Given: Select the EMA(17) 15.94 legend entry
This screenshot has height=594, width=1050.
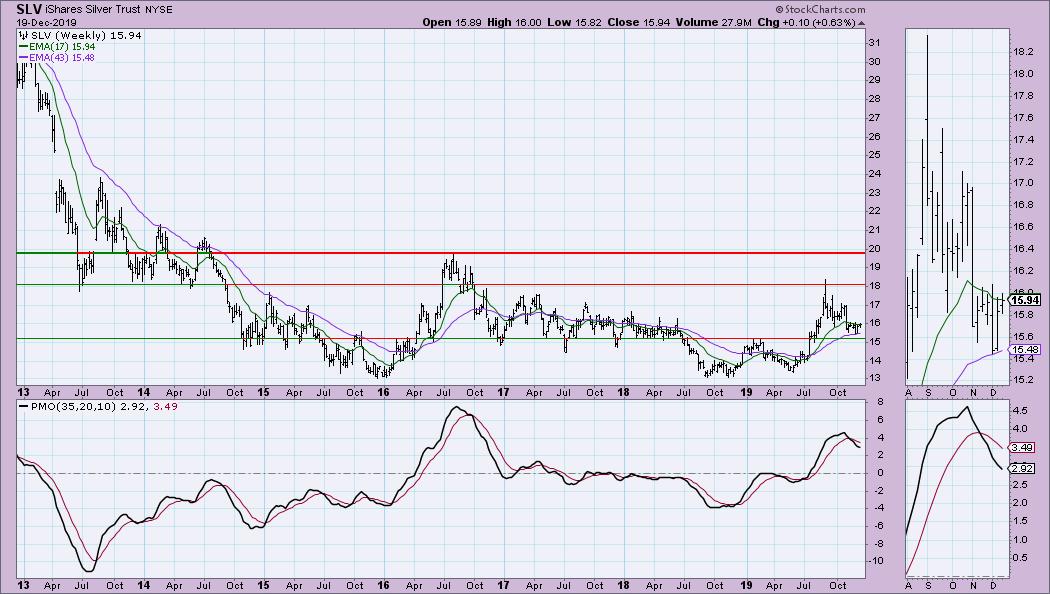Looking at the screenshot, I should [62, 47].
